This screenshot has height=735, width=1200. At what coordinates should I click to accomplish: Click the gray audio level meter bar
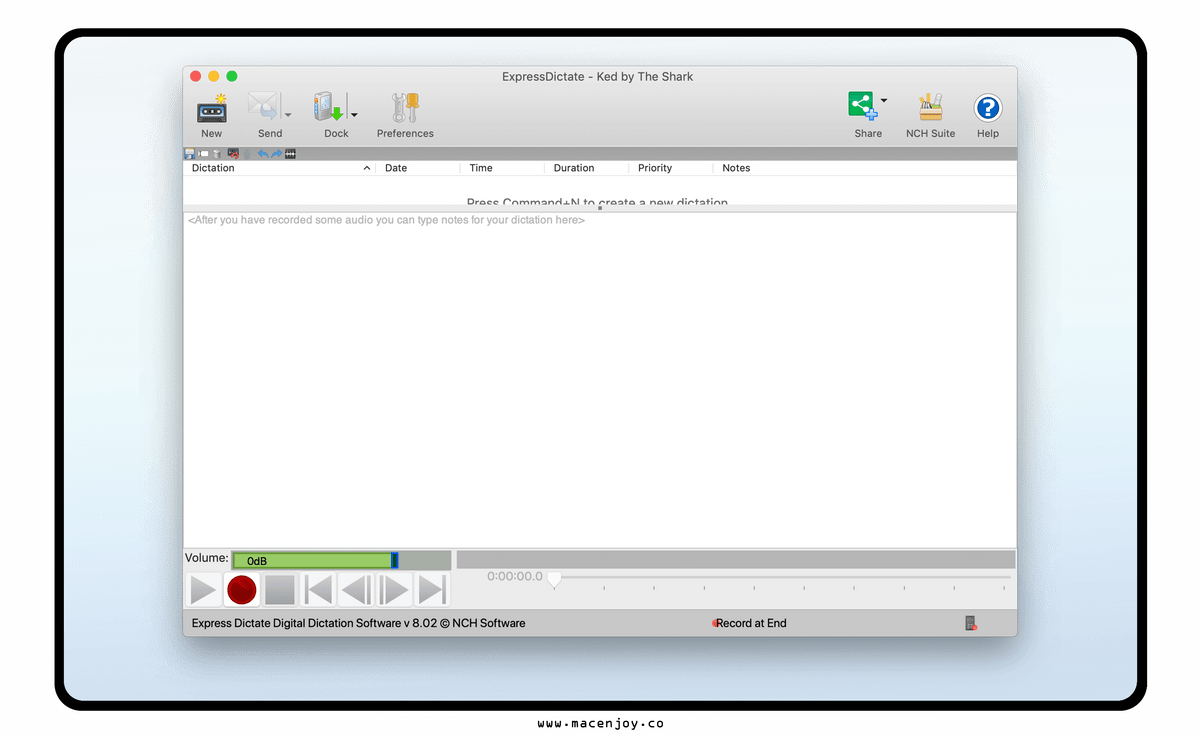[736, 560]
